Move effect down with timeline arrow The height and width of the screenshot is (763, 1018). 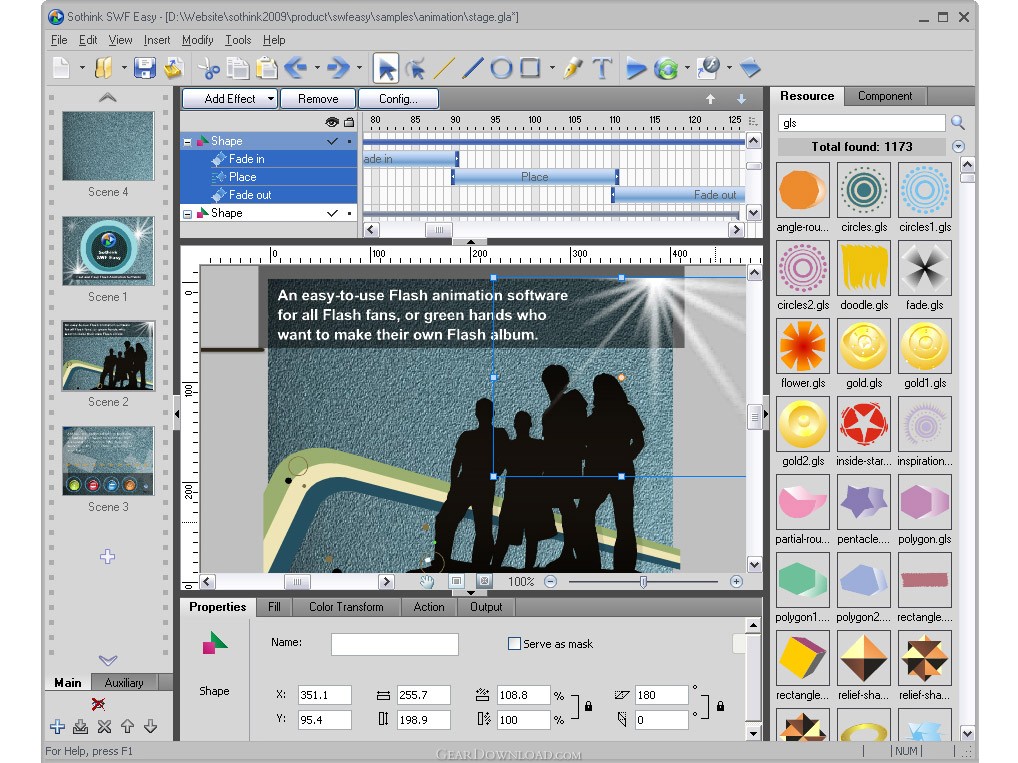coord(741,99)
